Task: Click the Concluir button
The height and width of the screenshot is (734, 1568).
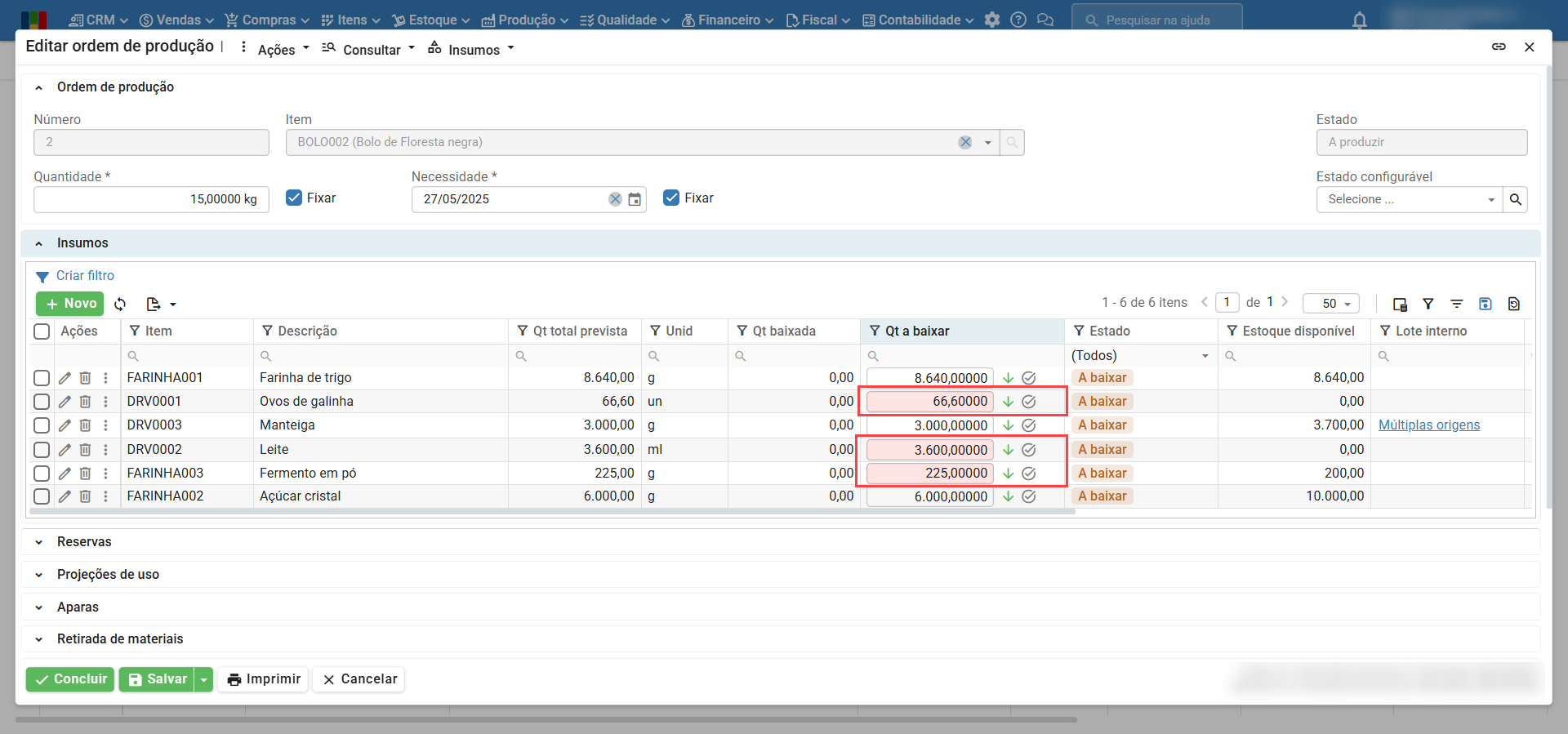Action: click(x=71, y=679)
